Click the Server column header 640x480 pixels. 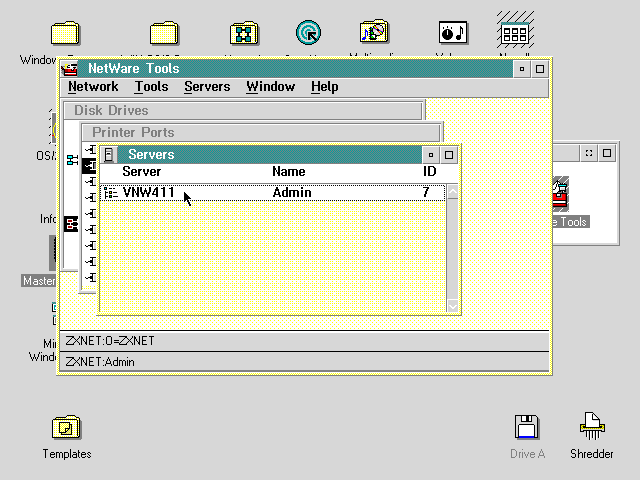tap(142, 171)
